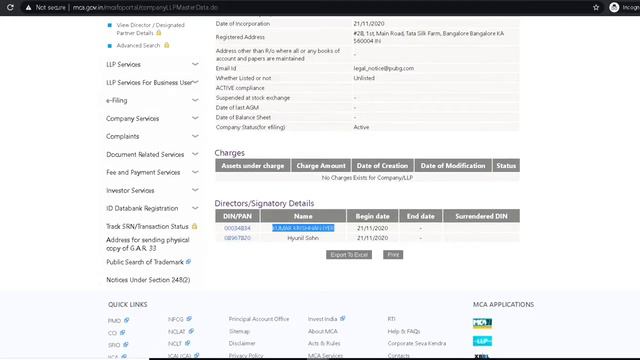This screenshot has width=640, height=360.
Task: Click the external link icon next to NCLT
Action: (x=187, y=343)
